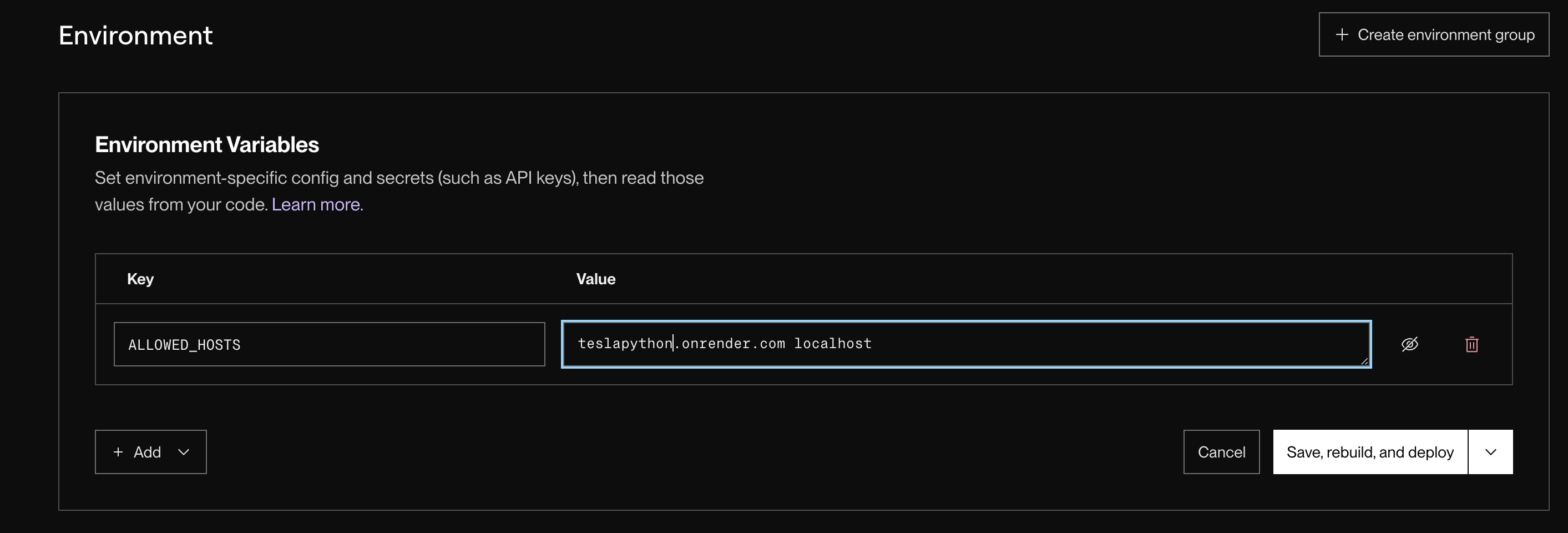Click the Environment Variables section title
Viewport: 1568px width, 533px height.
tap(207, 145)
